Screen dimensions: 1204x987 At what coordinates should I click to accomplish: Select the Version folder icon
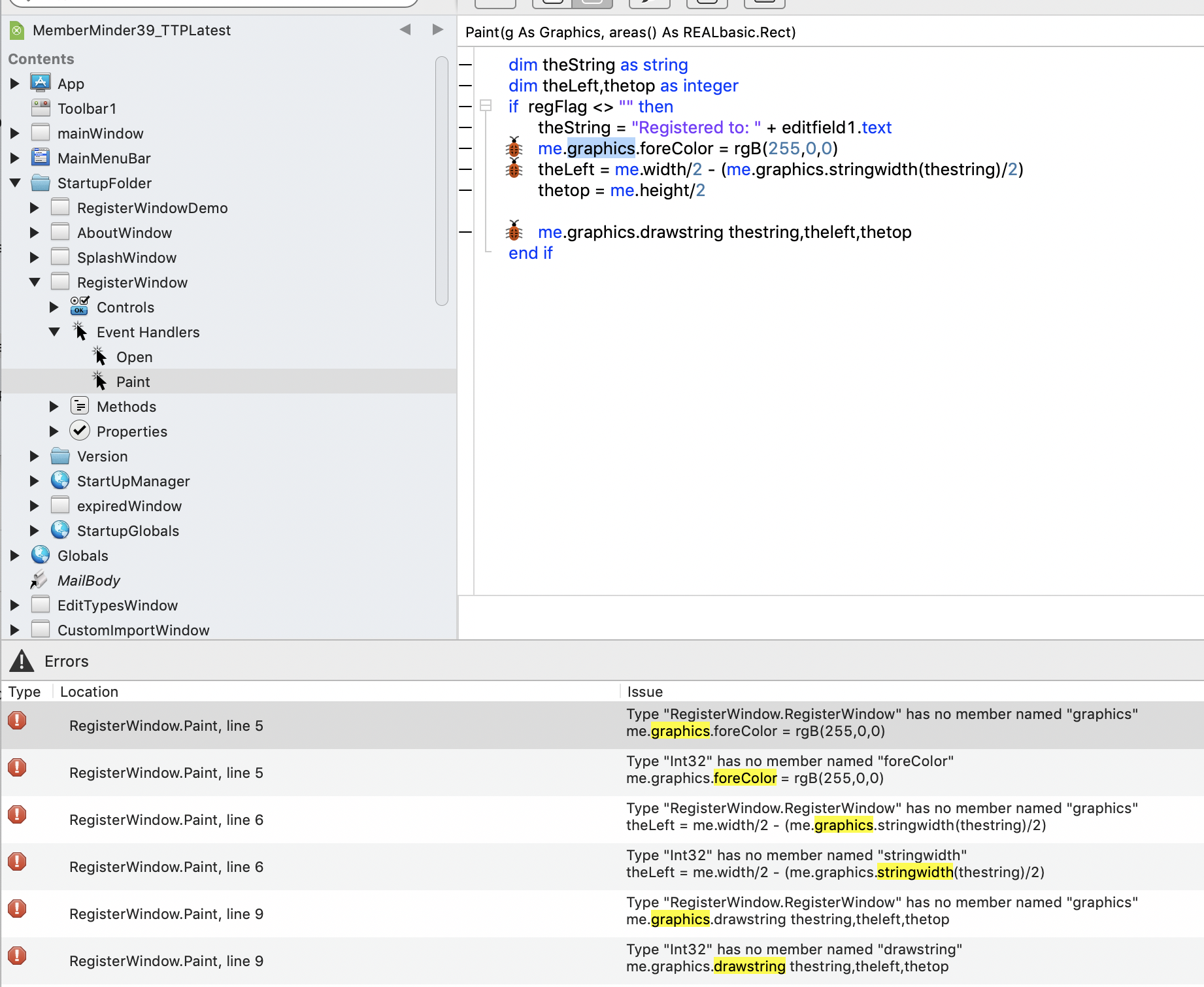click(60, 456)
